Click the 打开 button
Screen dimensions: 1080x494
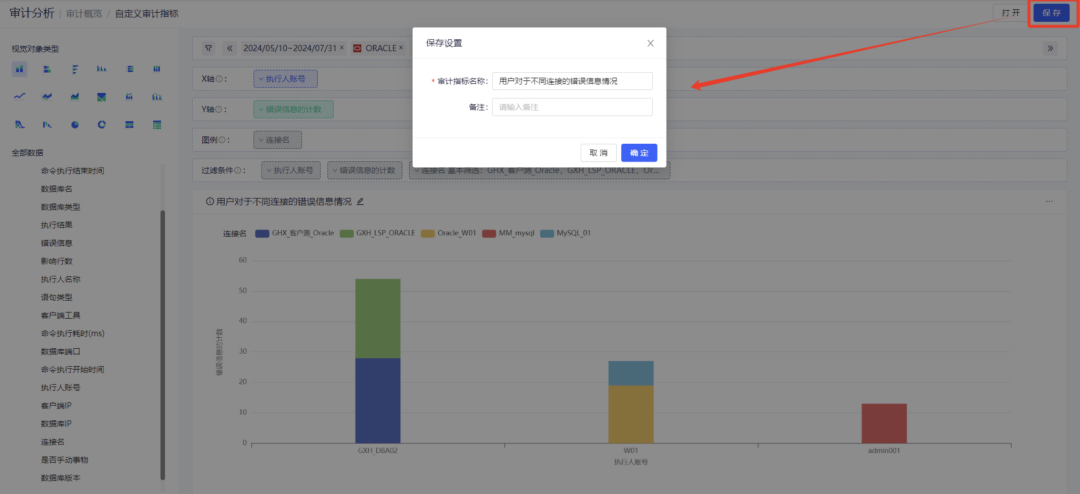coord(1011,13)
